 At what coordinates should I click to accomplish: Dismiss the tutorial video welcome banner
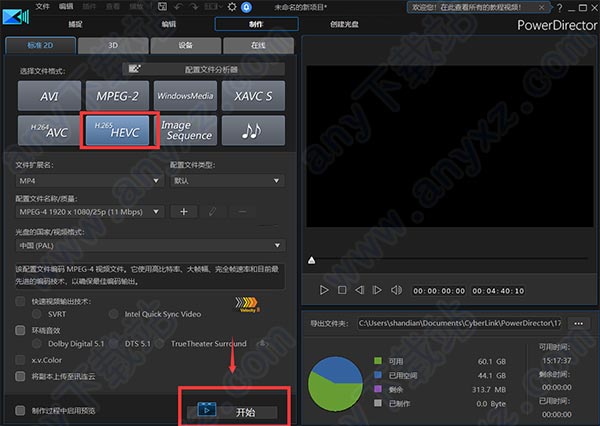(x=541, y=7)
